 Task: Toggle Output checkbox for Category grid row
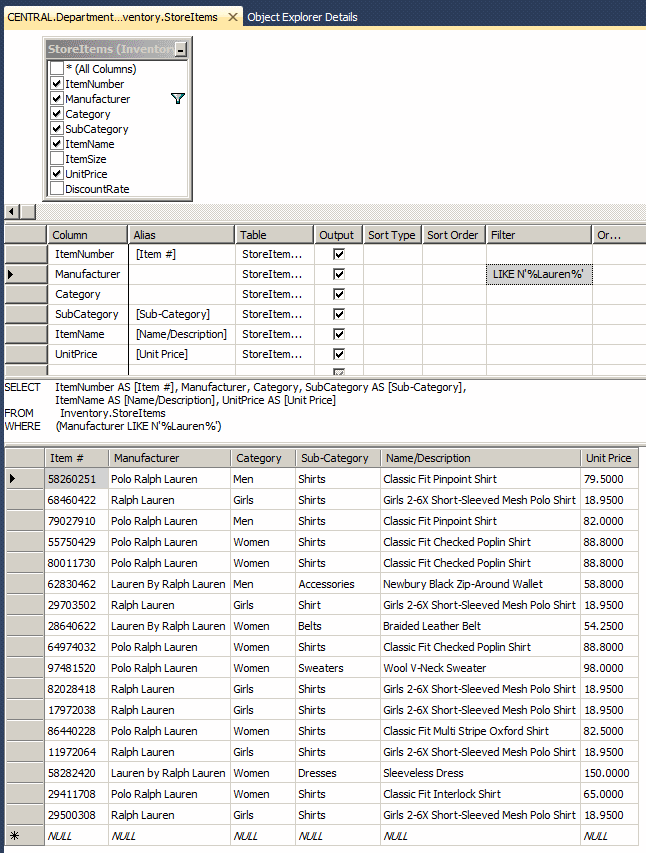[x=339, y=294]
